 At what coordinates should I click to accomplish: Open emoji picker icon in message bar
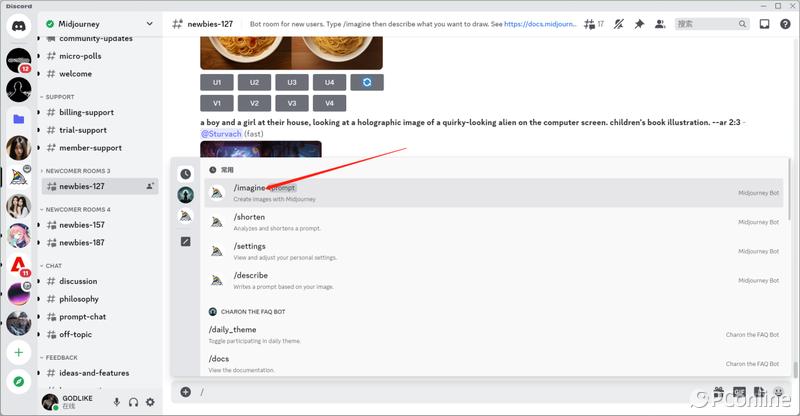click(779, 391)
